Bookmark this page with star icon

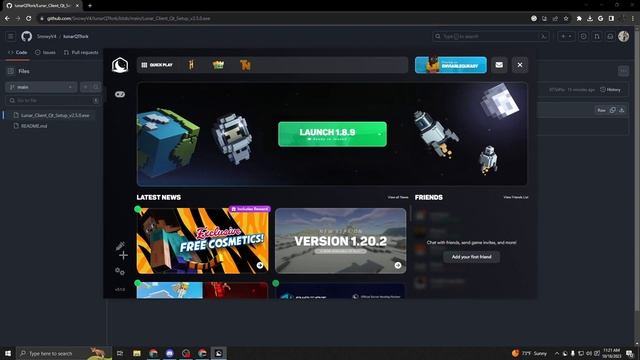point(566,18)
